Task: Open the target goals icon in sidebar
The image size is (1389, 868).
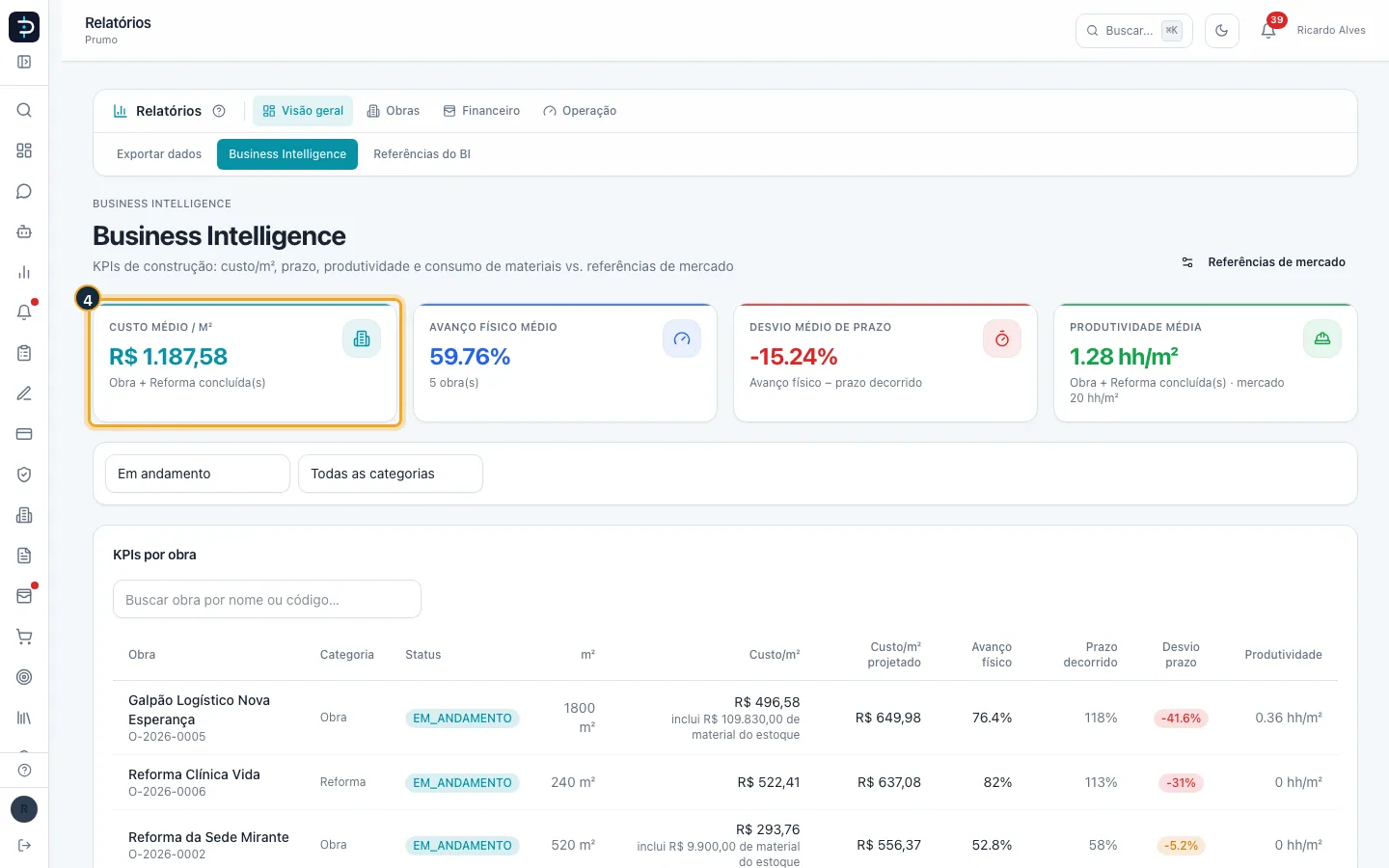Action: point(24,677)
